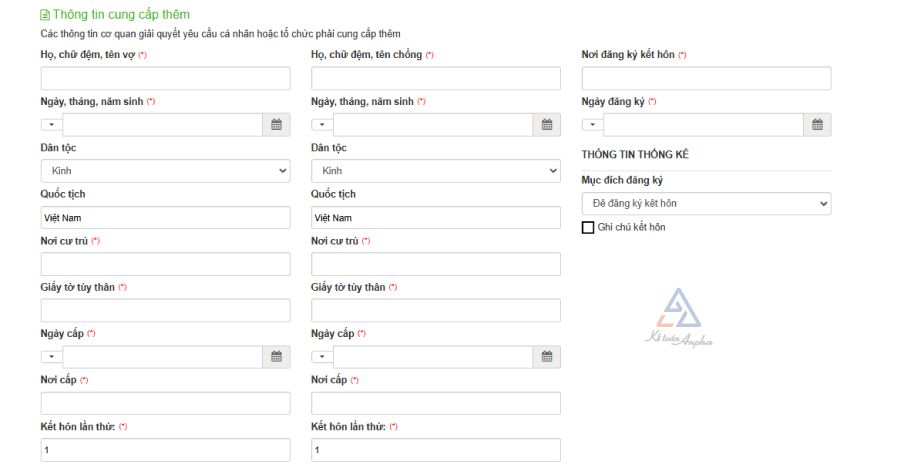
Task: Click wife's Nơi cư trú input
Action: click(x=165, y=264)
